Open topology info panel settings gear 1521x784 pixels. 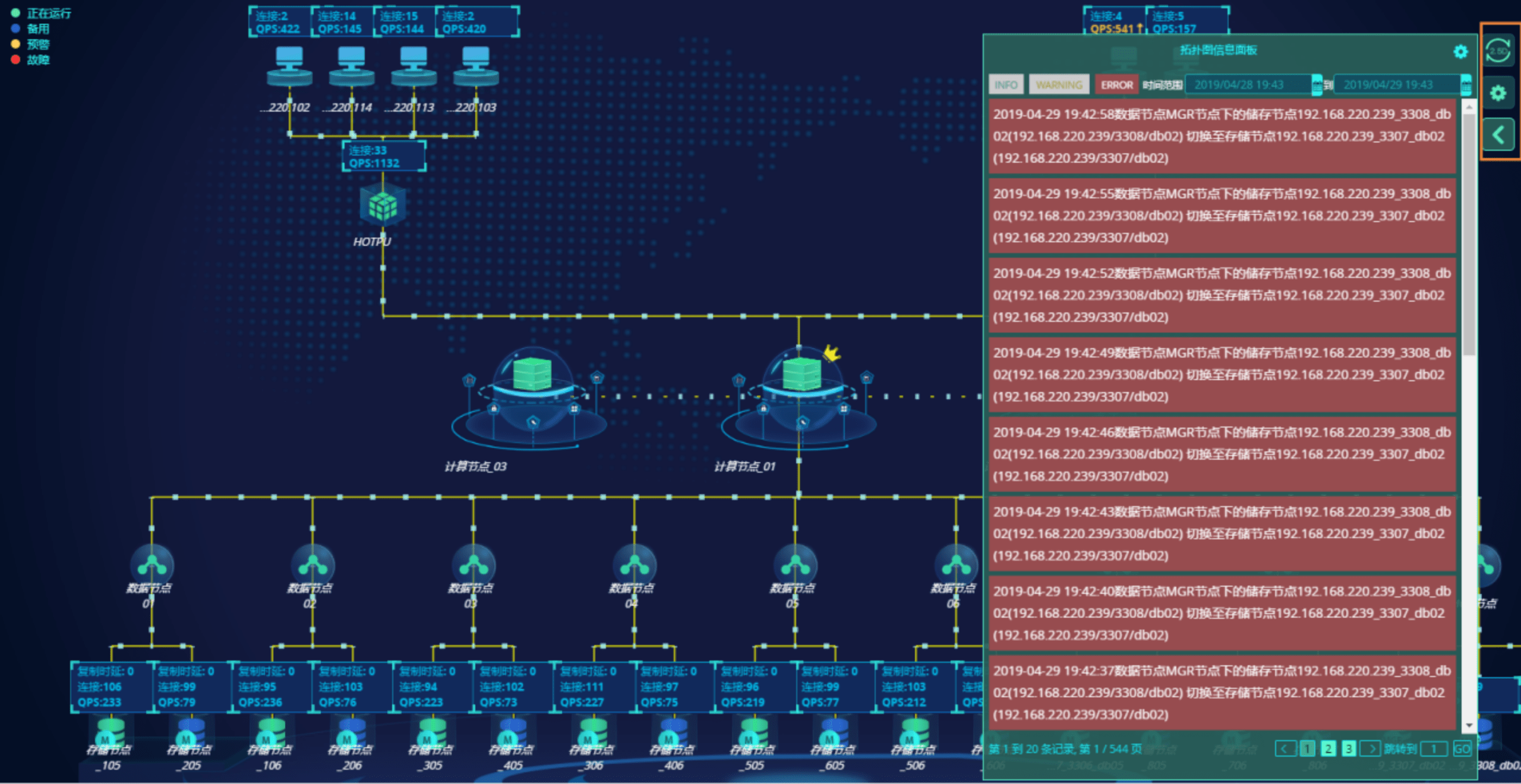(1460, 52)
